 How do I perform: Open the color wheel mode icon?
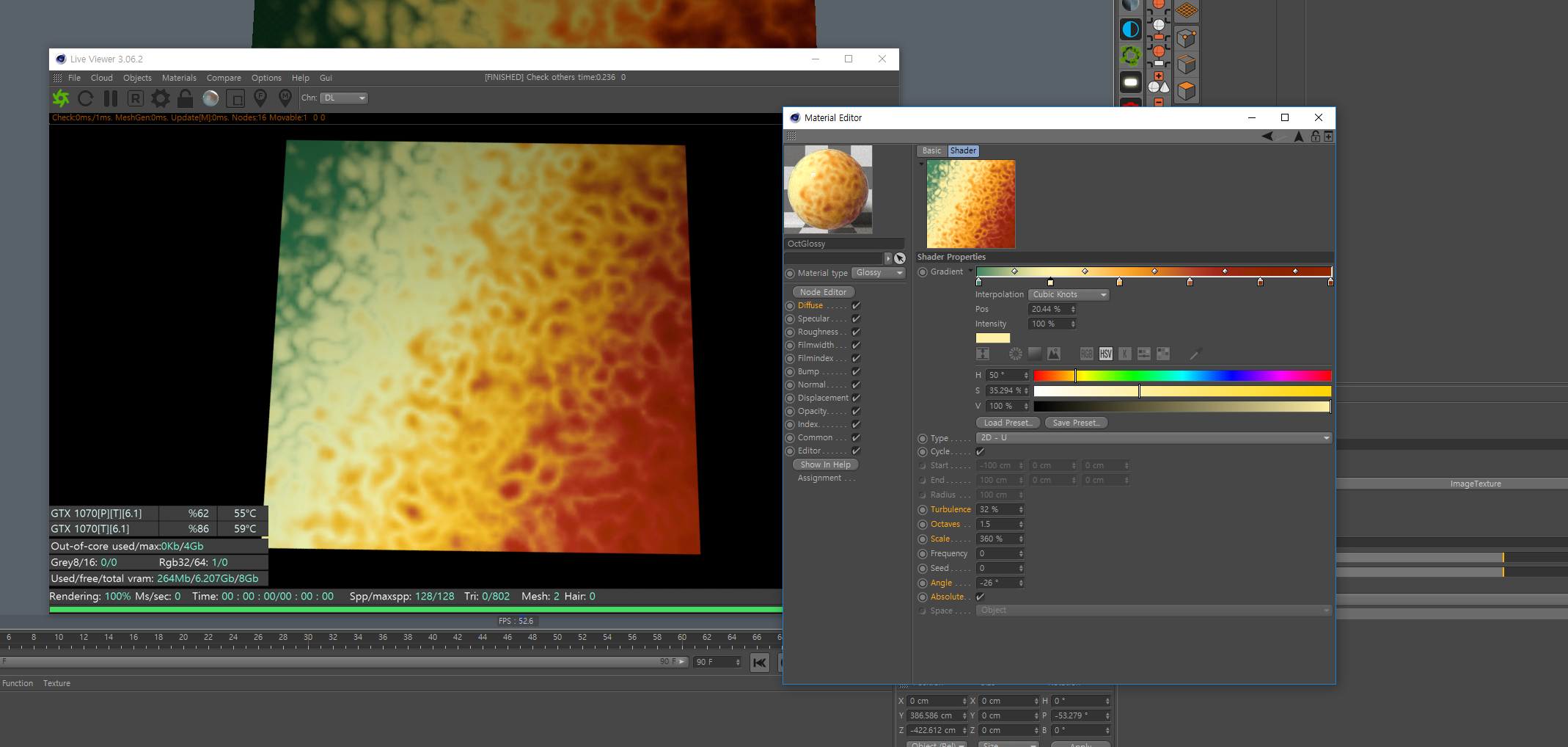pos(1015,354)
